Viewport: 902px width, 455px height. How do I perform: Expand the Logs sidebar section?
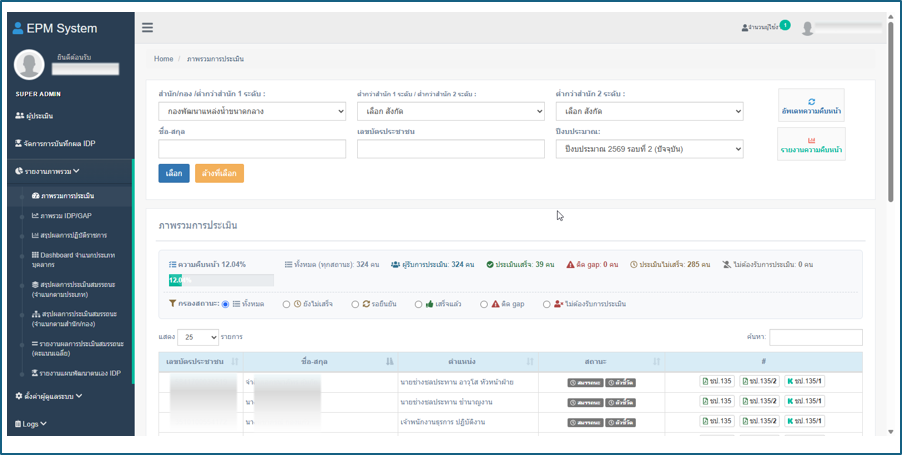31,424
